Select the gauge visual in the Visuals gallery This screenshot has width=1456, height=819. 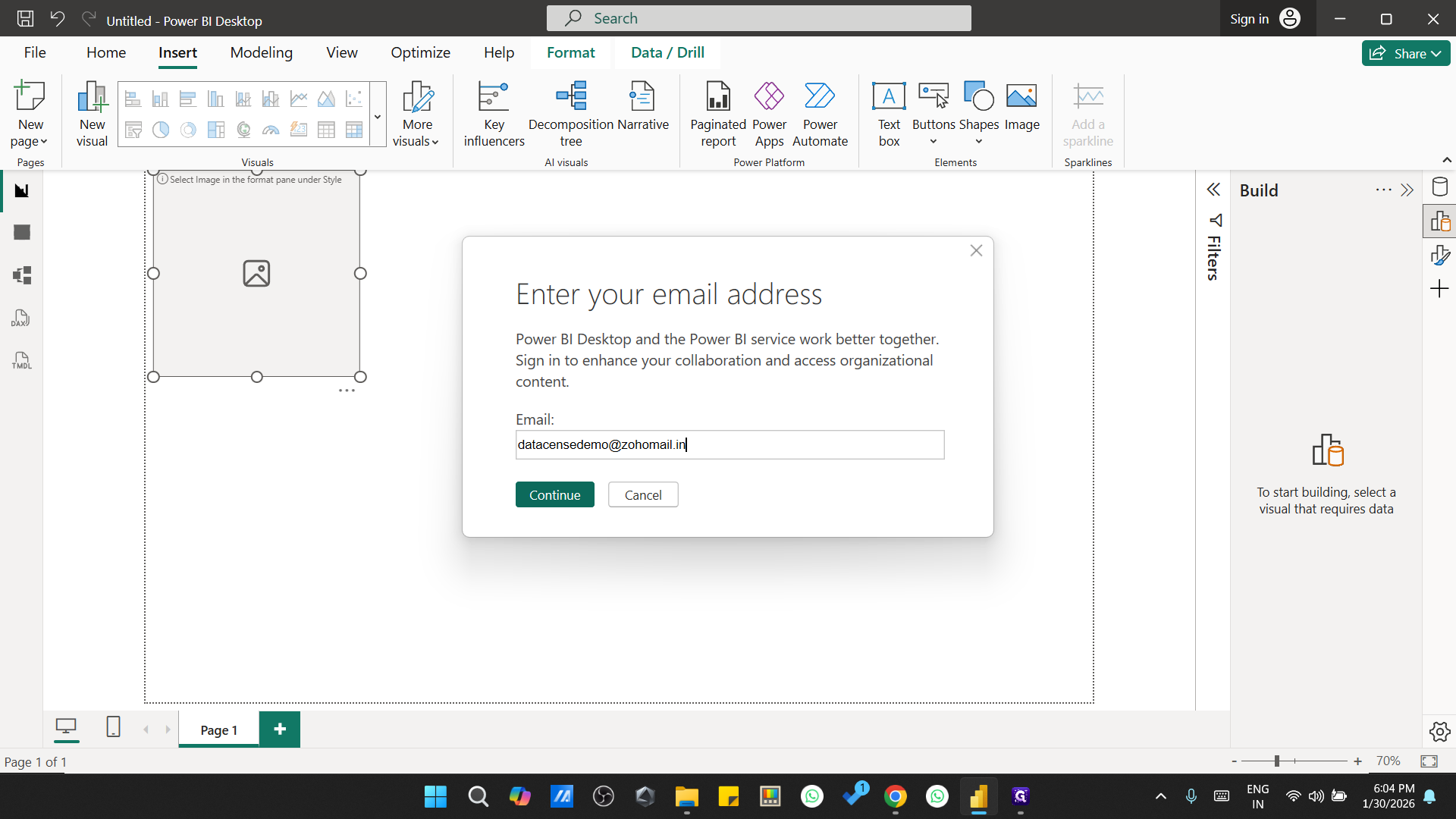(270, 130)
